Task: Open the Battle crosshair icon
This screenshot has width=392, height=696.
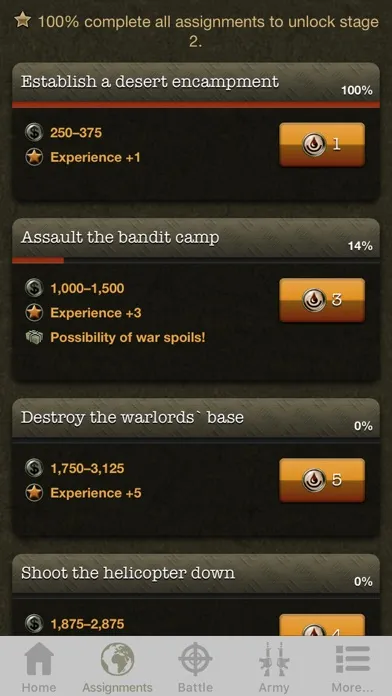Action: click(x=195, y=659)
